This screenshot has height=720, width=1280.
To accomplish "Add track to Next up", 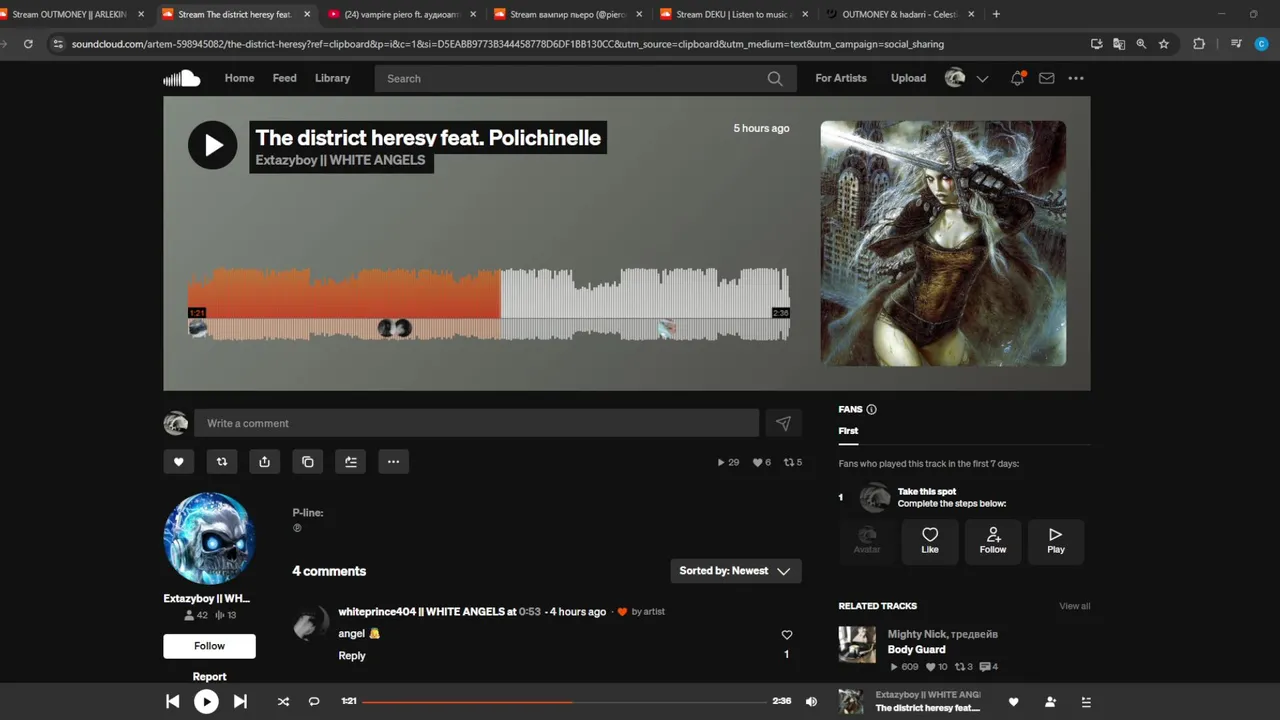I will (x=350, y=462).
